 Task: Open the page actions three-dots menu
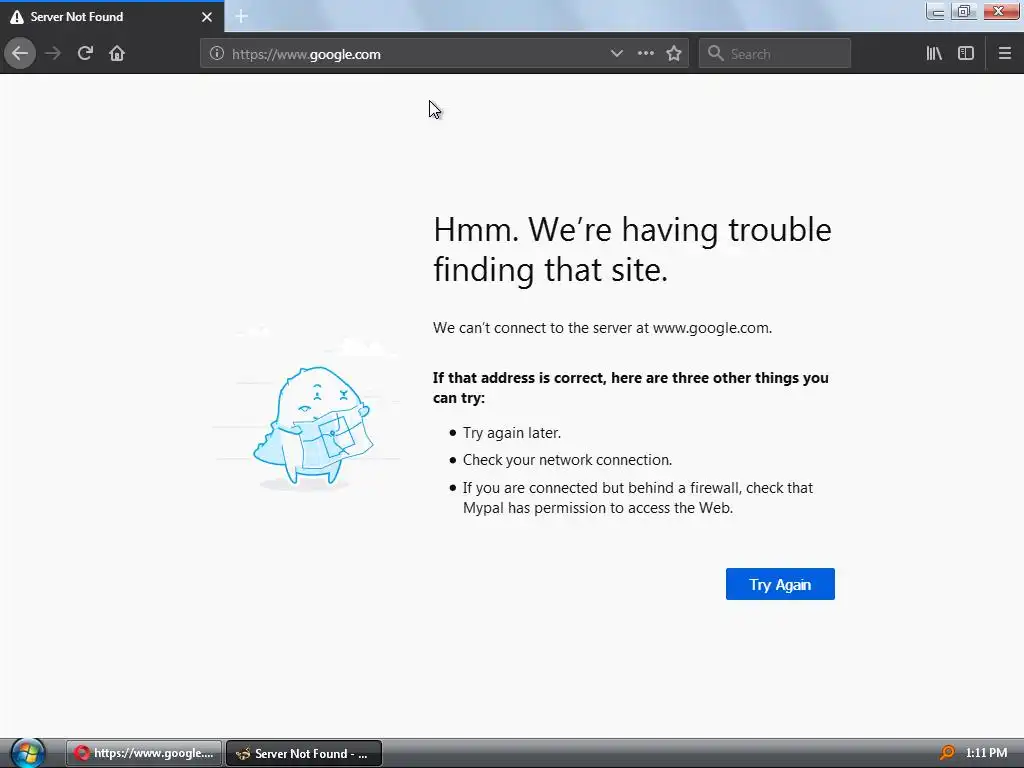click(645, 54)
